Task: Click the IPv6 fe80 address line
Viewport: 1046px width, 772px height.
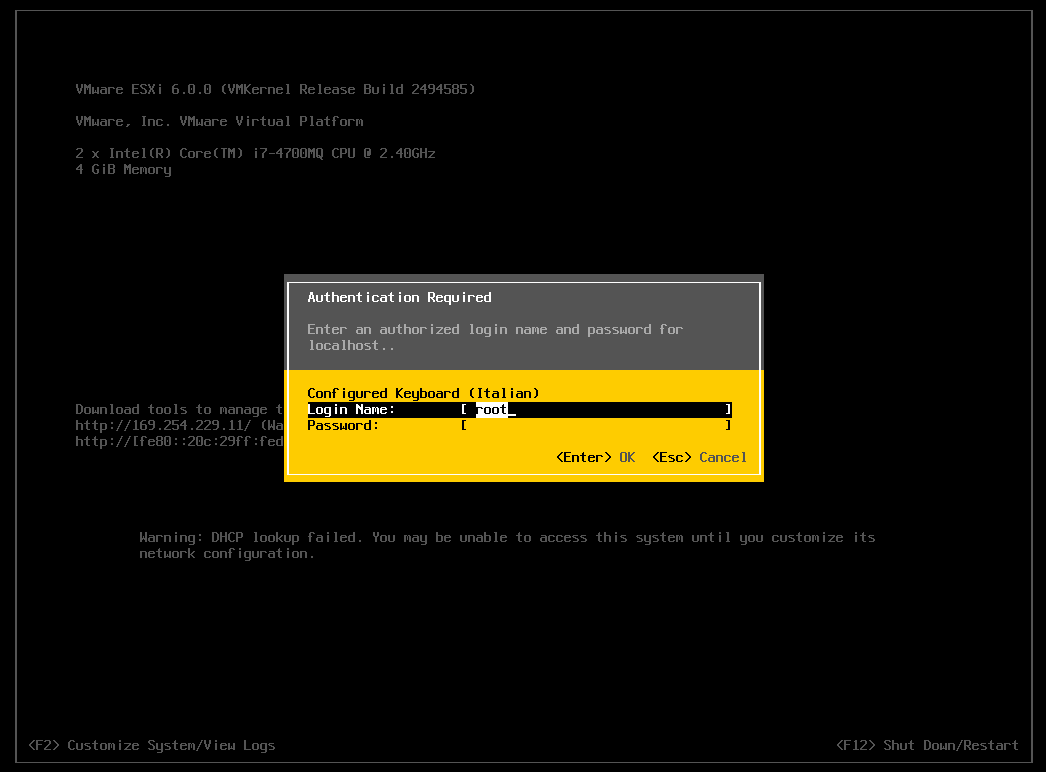Action: 179,442
